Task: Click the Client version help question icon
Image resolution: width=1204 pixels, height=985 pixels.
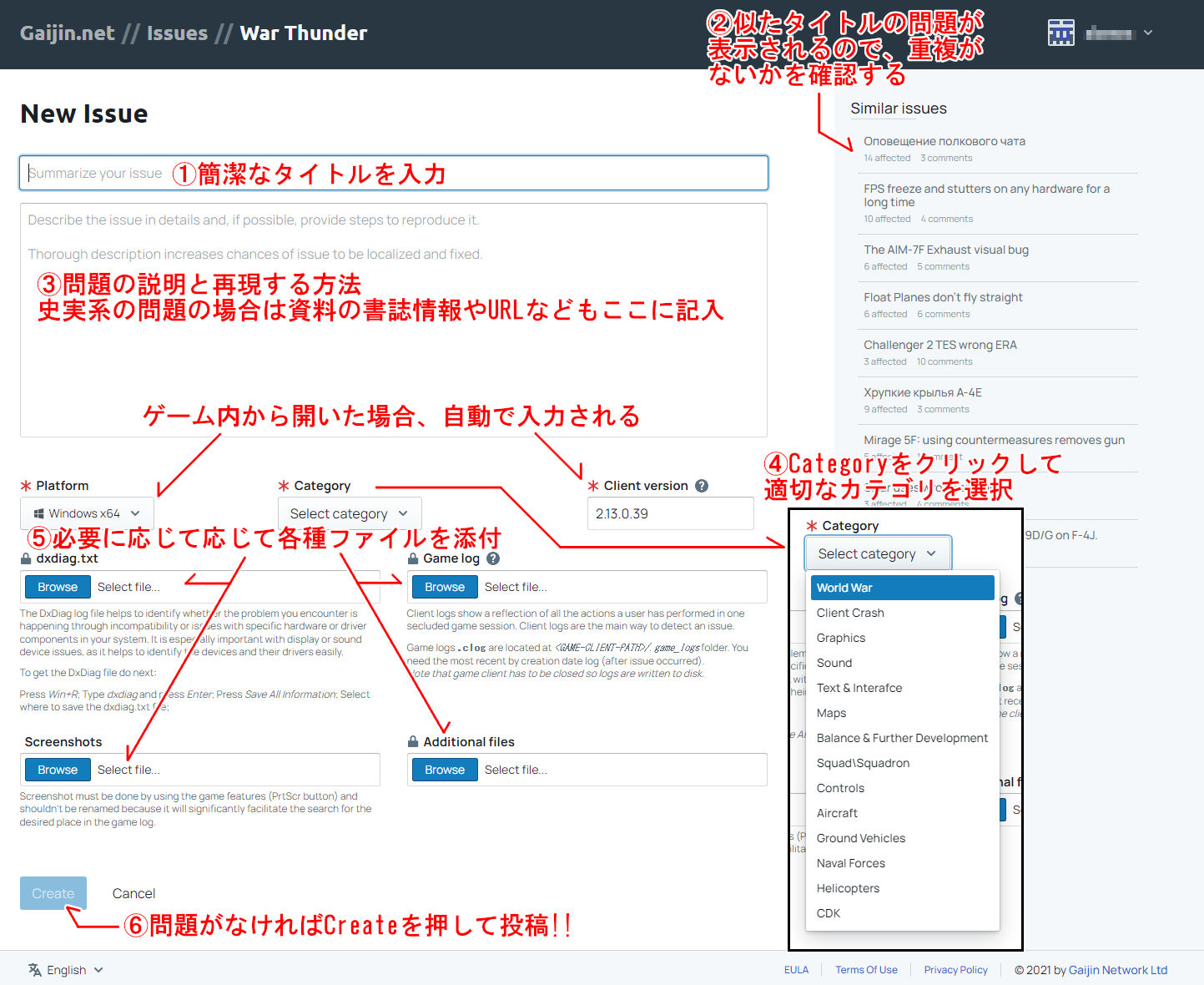Action: point(702,486)
